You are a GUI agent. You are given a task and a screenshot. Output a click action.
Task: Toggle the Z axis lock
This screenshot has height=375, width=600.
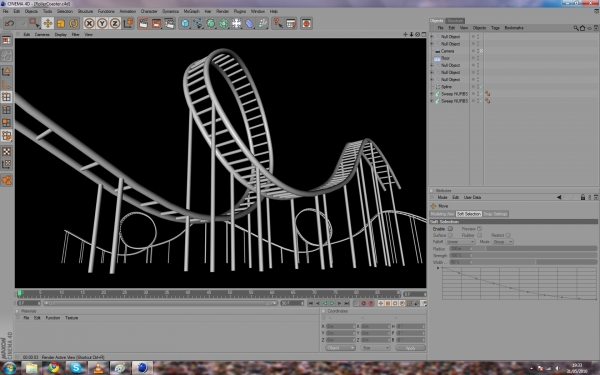(x=115, y=23)
